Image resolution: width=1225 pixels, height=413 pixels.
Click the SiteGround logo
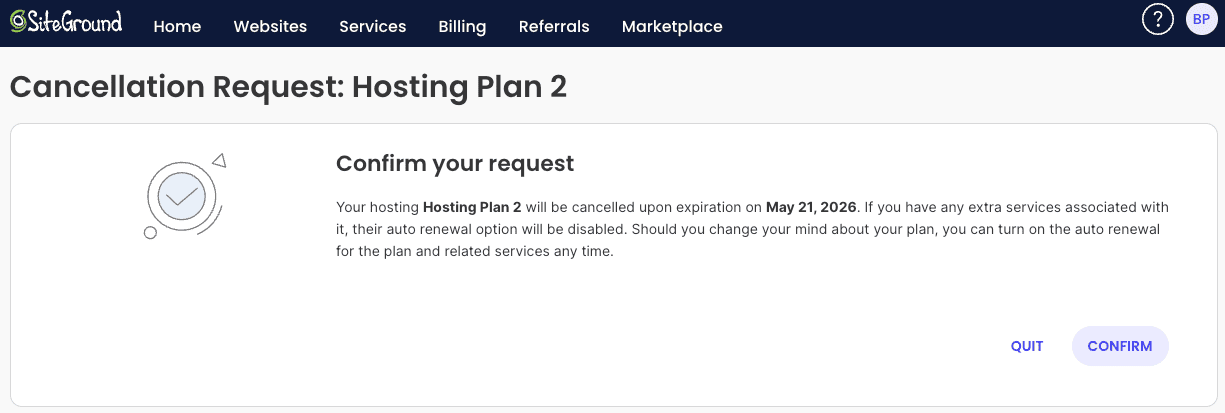17,22
